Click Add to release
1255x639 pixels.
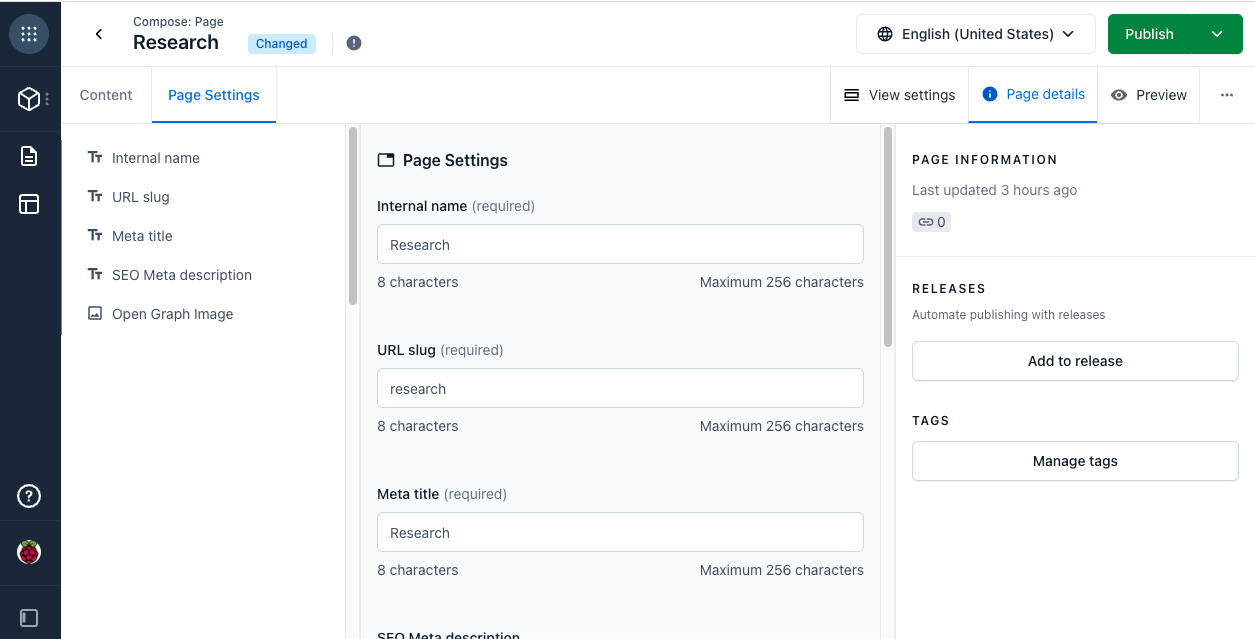coord(1074,361)
